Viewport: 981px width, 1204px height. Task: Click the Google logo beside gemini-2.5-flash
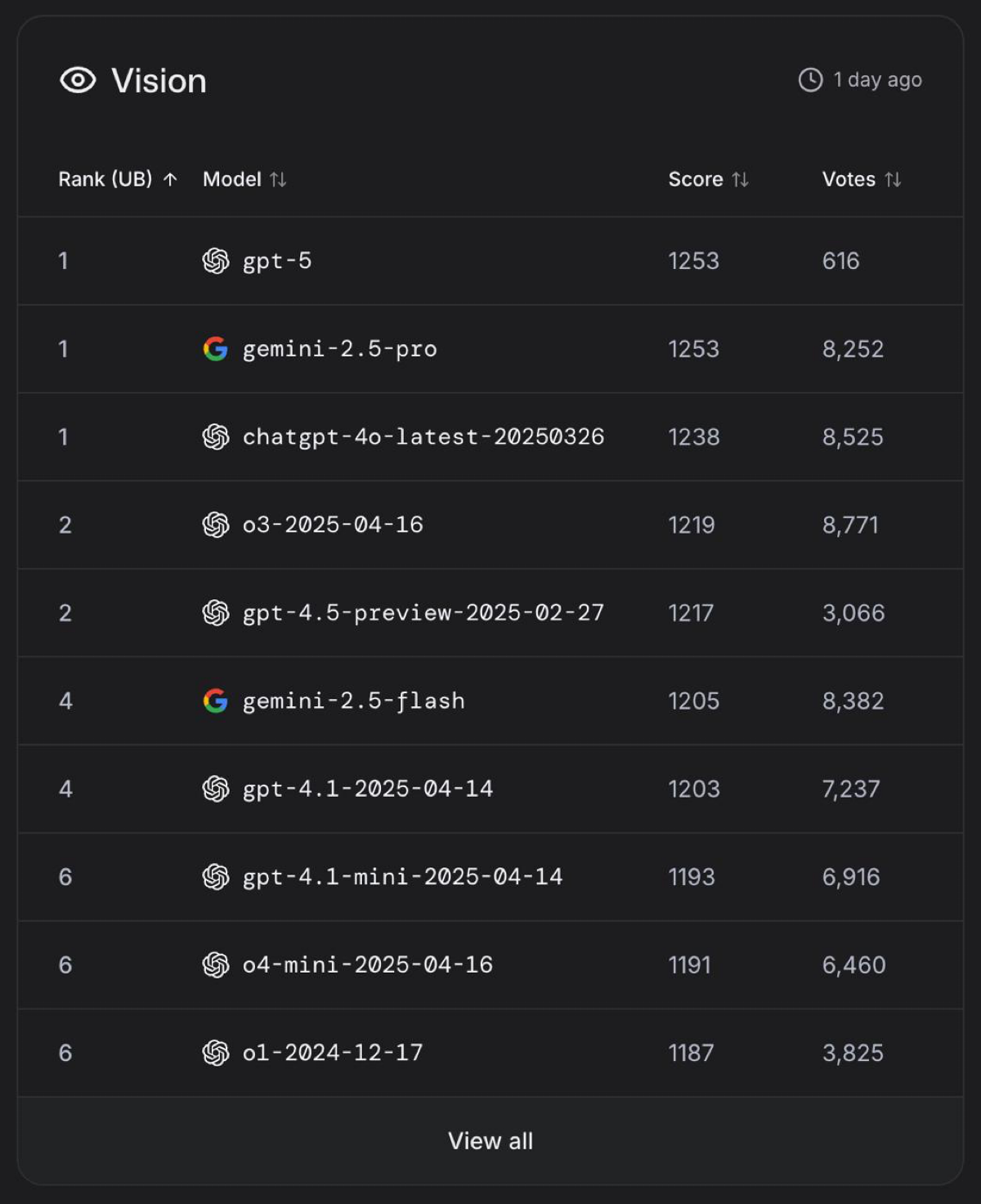pyautogui.click(x=216, y=700)
